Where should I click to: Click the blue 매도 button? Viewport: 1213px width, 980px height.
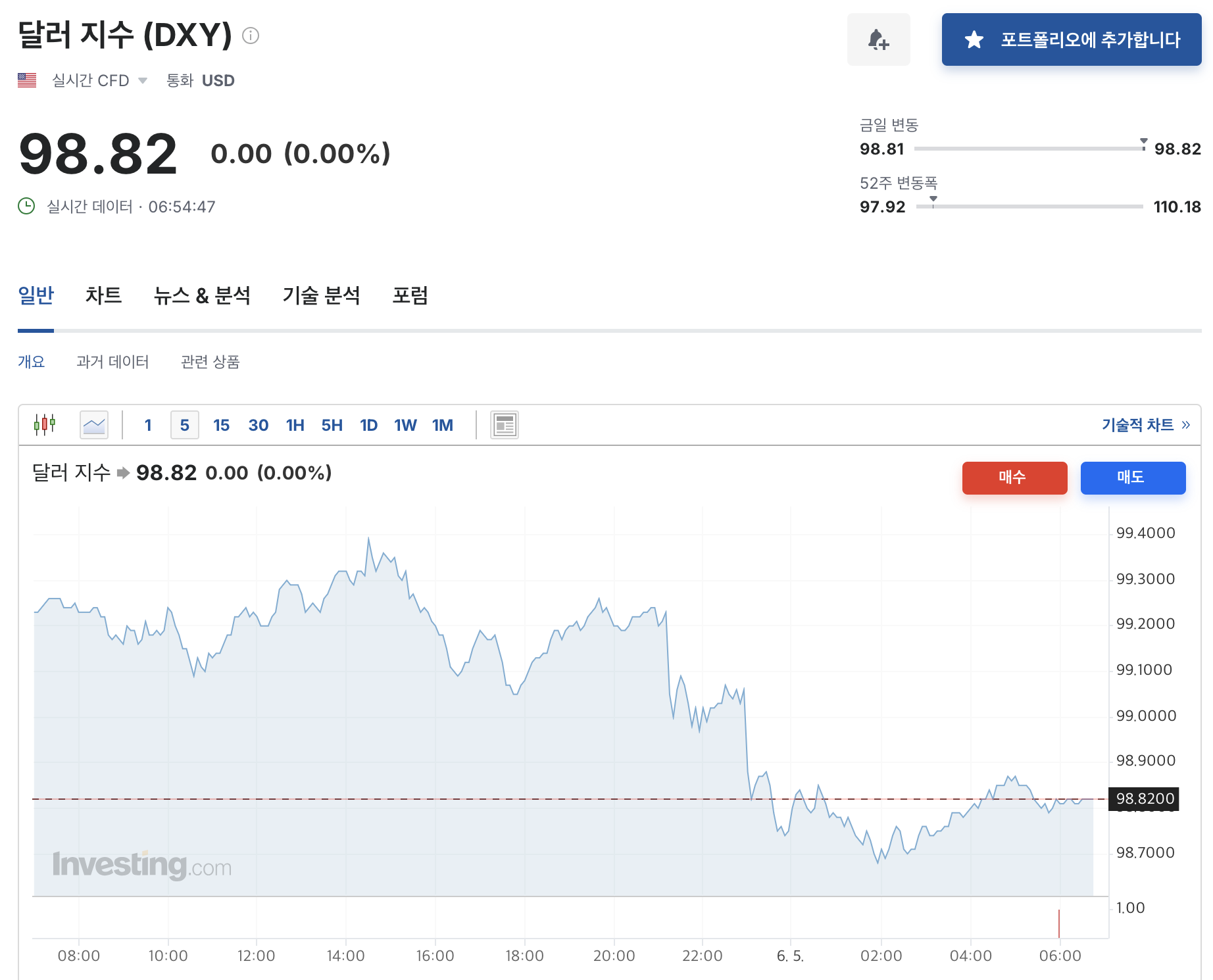click(1133, 478)
